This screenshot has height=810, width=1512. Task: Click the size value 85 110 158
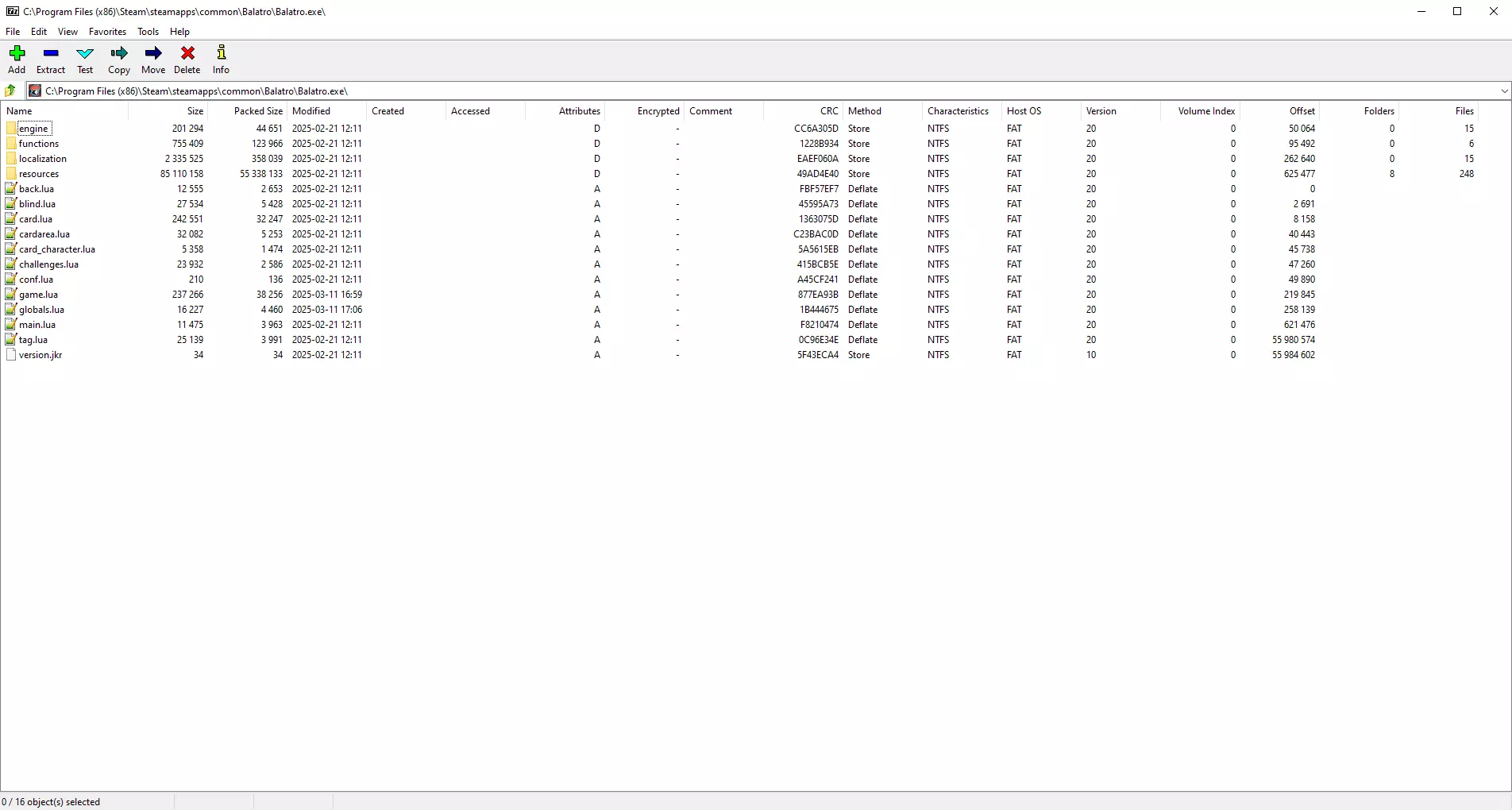tap(182, 174)
